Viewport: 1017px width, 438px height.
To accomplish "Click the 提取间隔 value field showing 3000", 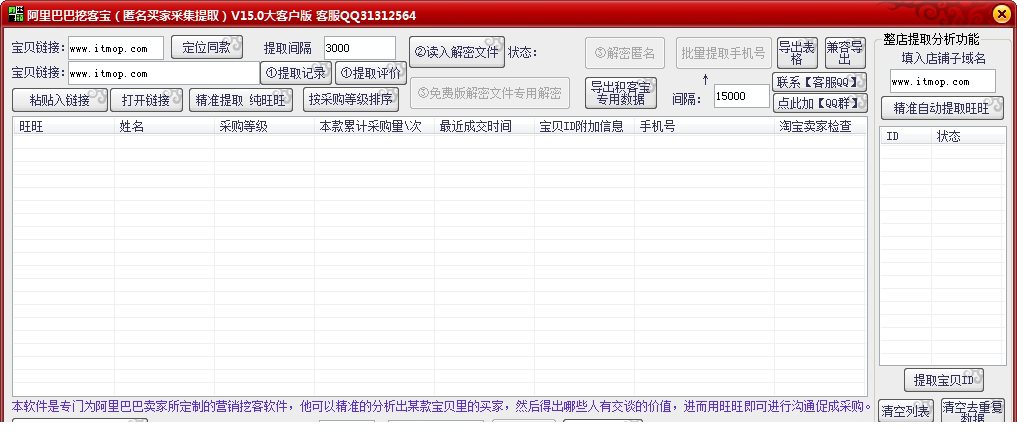I will 360,48.
